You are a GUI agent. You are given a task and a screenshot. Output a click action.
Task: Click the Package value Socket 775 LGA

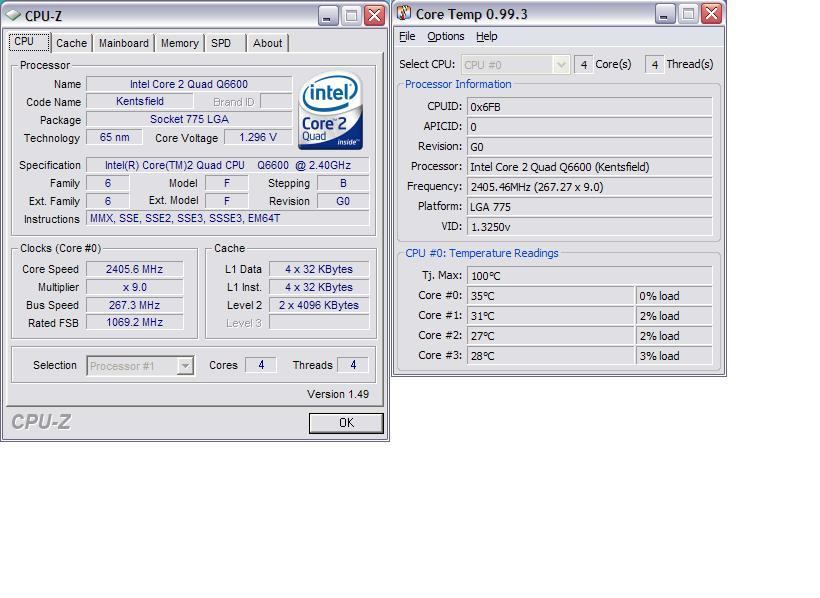189,119
